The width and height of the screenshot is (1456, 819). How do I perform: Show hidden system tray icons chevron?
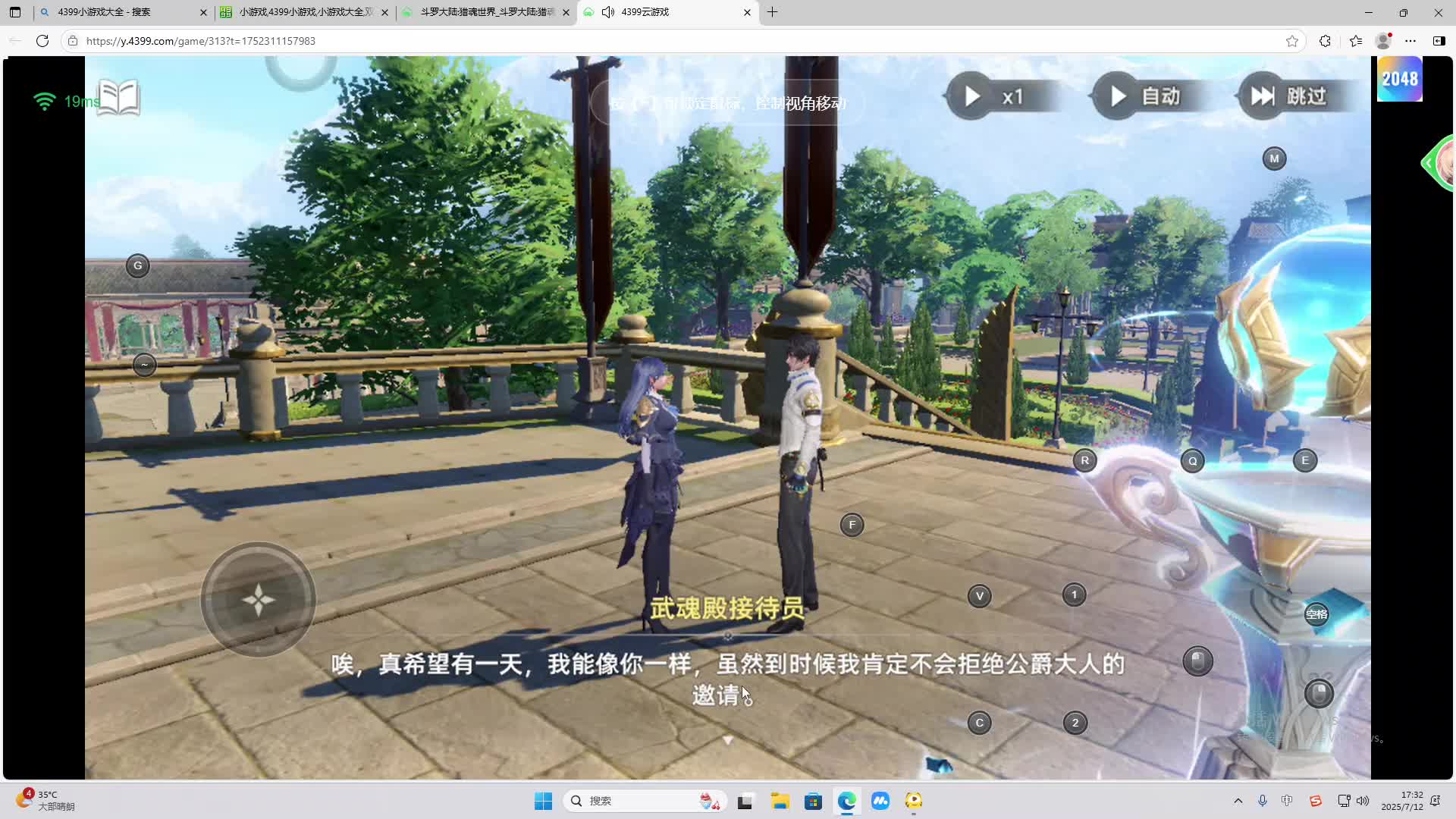tap(1238, 801)
